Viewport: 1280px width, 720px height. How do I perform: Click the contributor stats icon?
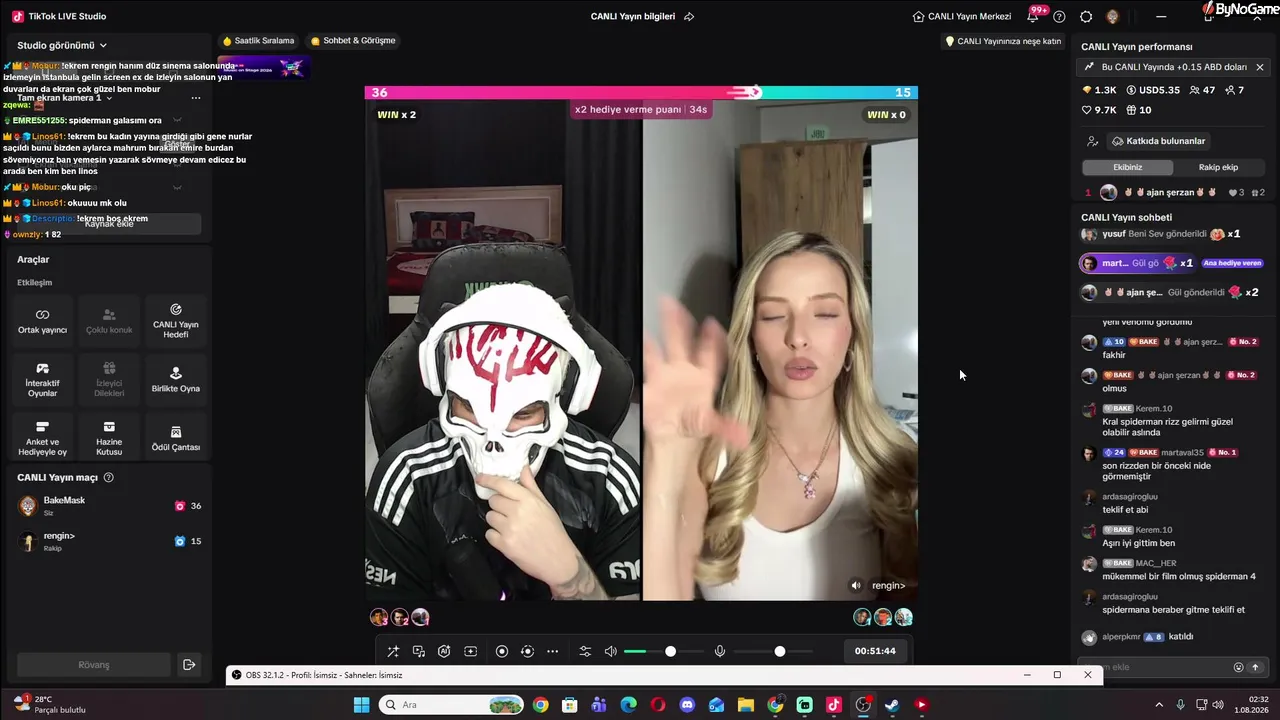tap(1093, 141)
